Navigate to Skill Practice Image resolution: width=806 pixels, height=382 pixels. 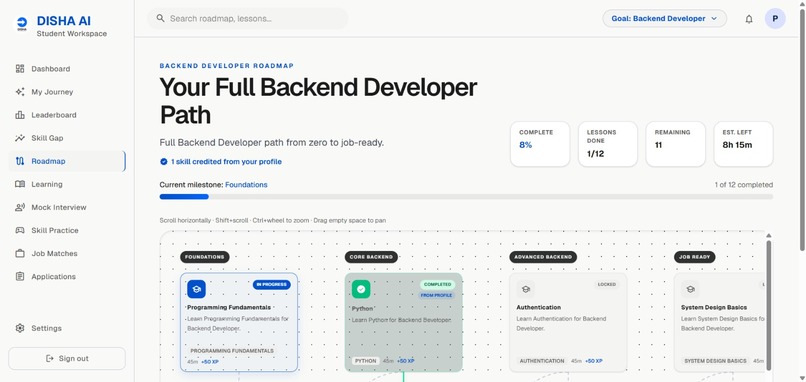(x=67, y=230)
